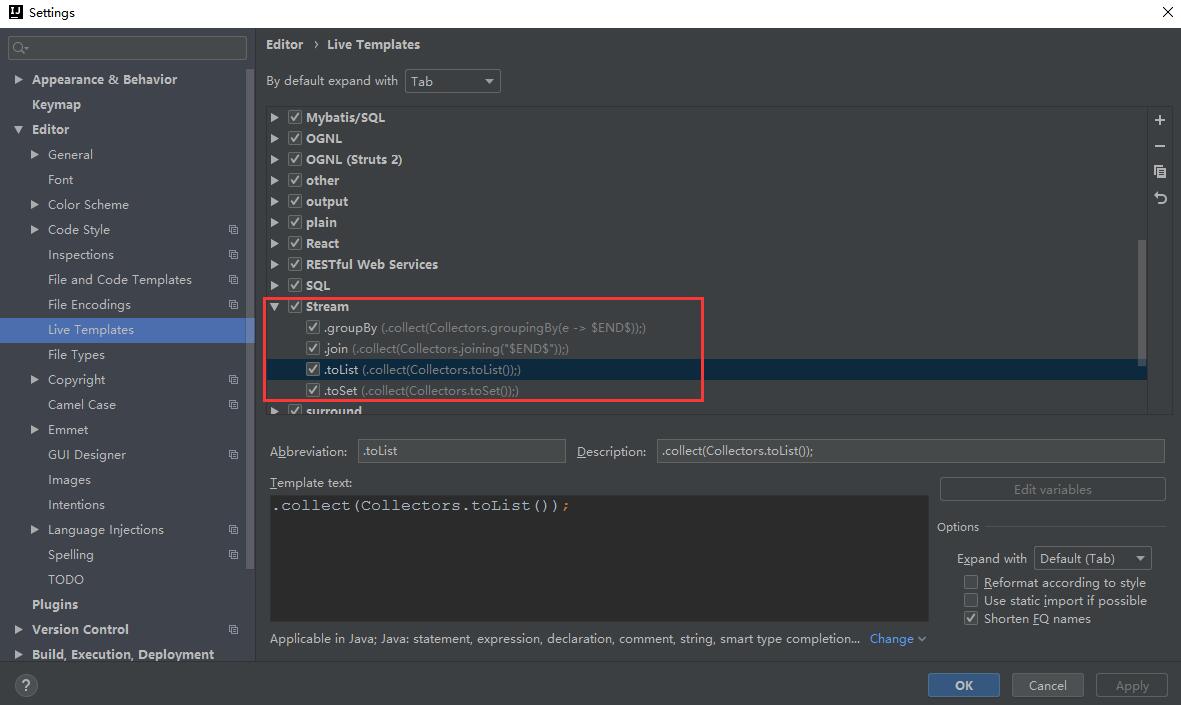The width and height of the screenshot is (1181, 705).
Task: Disable the .groupBy template checkbox
Action: click(313, 328)
